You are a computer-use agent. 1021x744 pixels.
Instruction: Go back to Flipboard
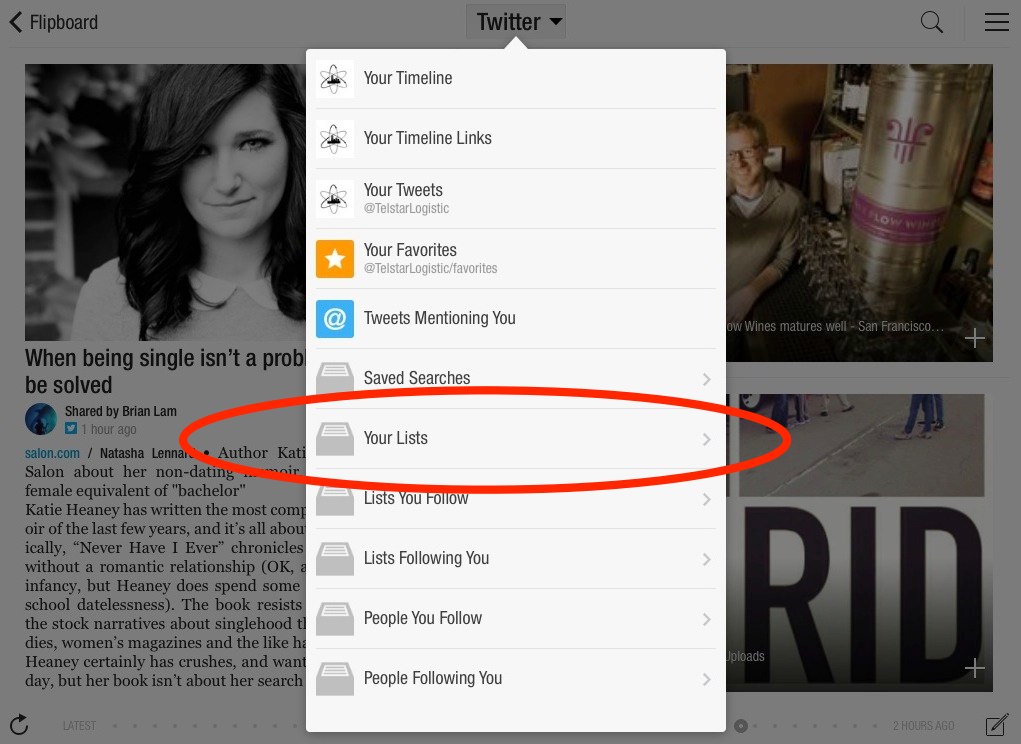point(54,22)
